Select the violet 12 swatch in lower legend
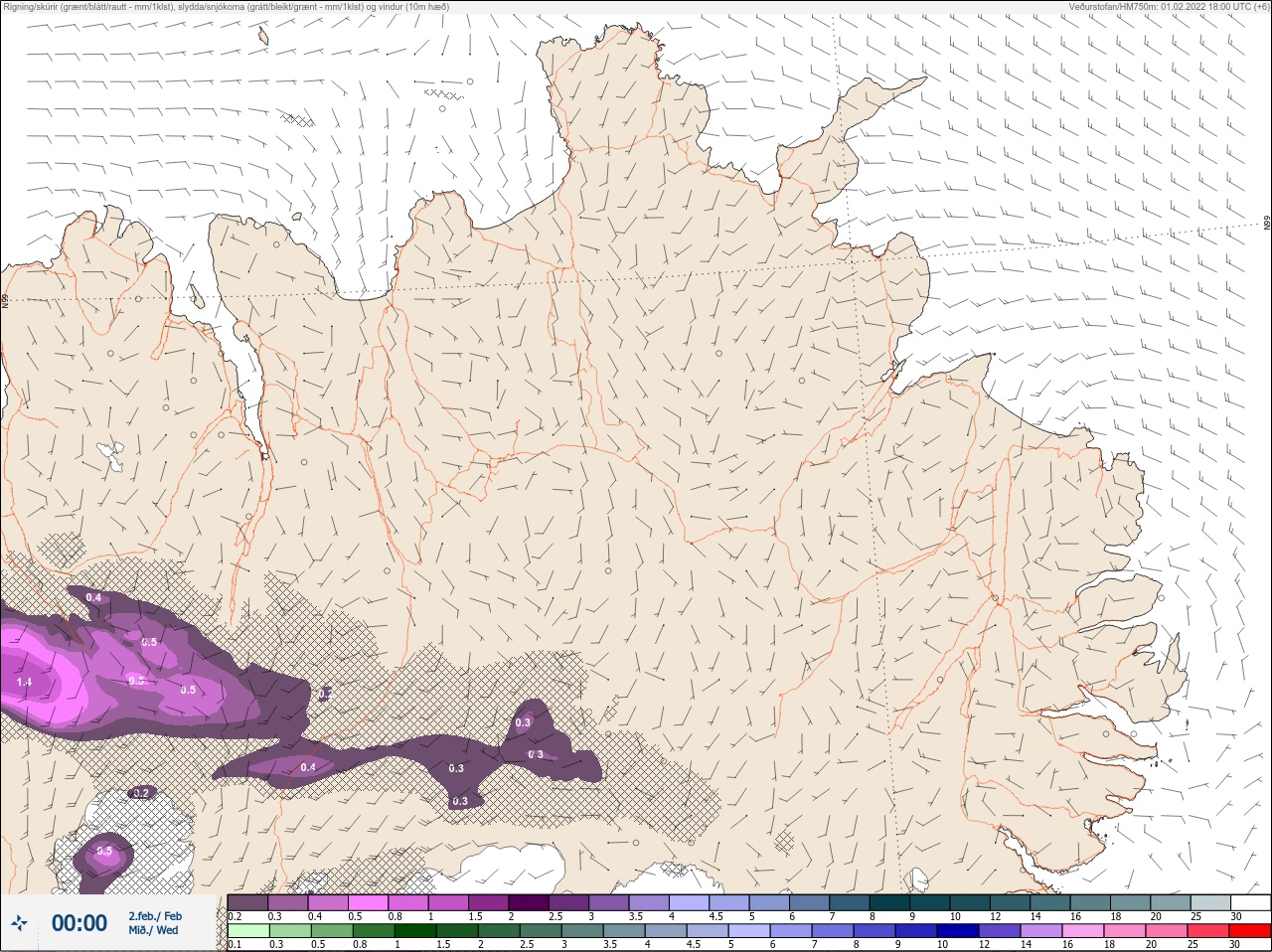Image resolution: width=1272 pixels, height=952 pixels. [999, 931]
